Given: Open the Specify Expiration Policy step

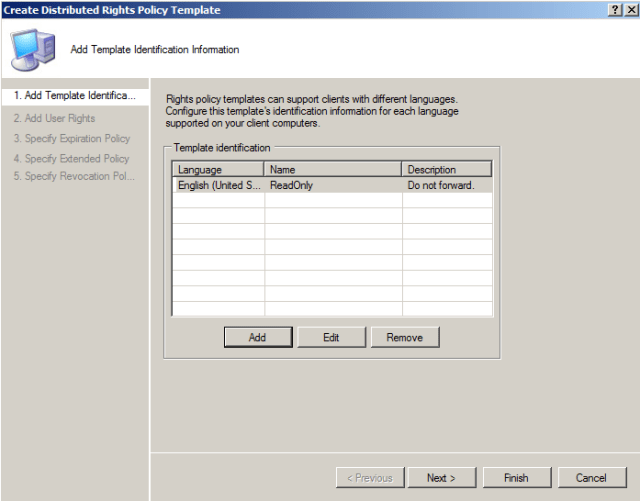Looking at the screenshot, I should coord(72,138).
